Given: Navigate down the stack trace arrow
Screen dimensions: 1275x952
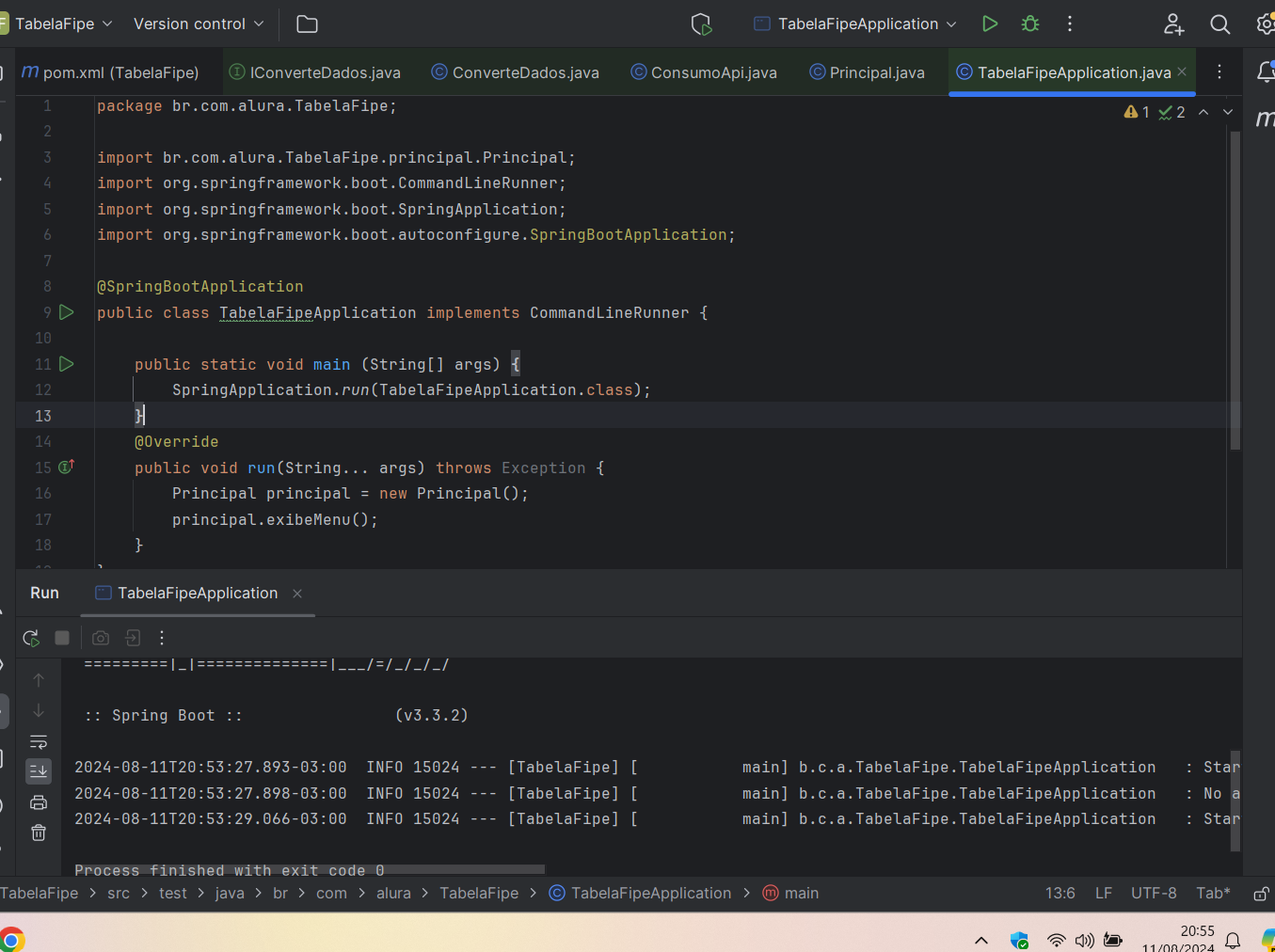Looking at the screenshot, I should coord(39,710).
